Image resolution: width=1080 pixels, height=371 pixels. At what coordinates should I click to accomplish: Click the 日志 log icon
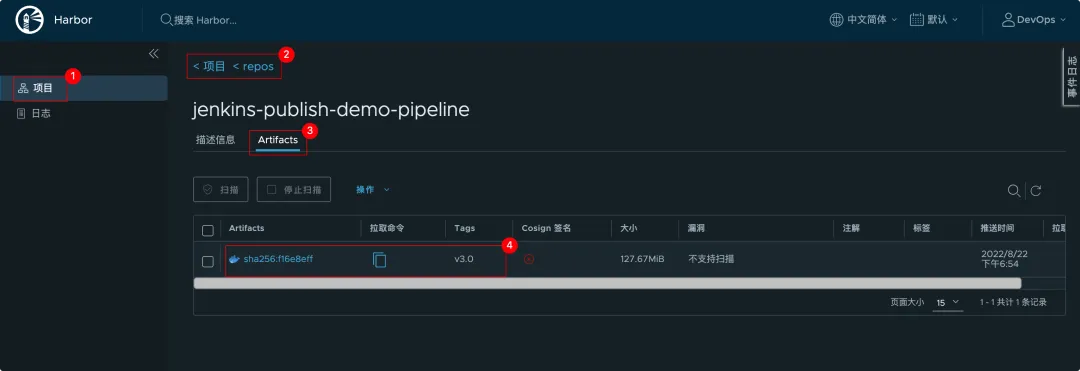pyautogui.click(x=21, y=114)
